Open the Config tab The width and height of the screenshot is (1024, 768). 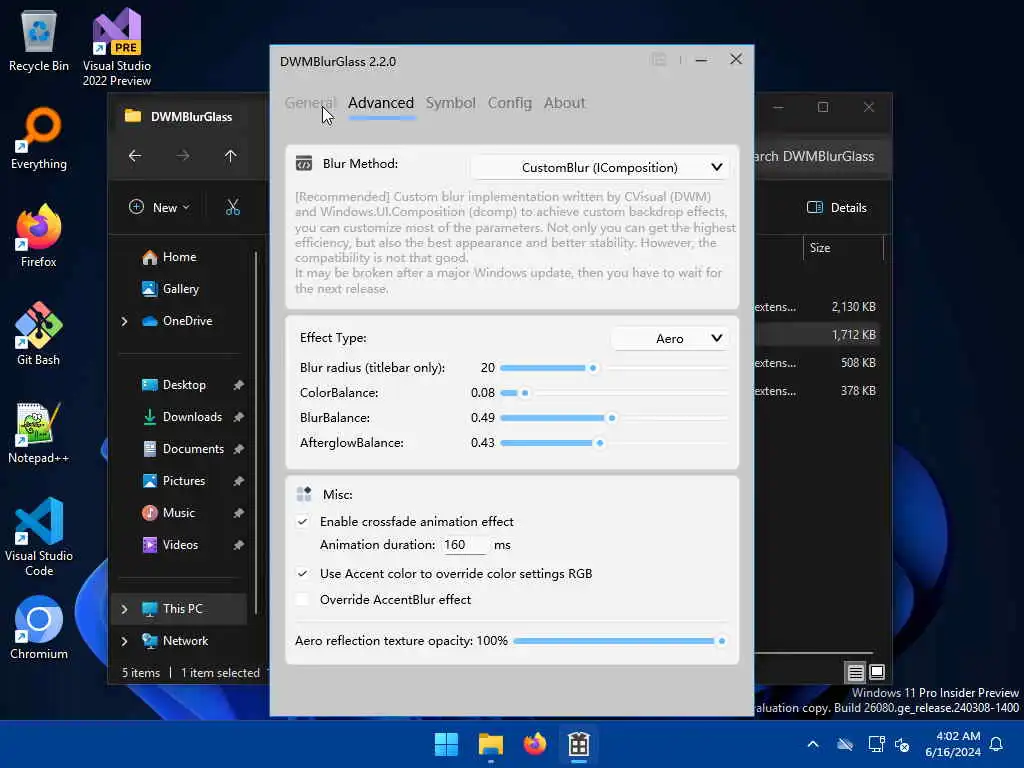(x=510, y=103)
